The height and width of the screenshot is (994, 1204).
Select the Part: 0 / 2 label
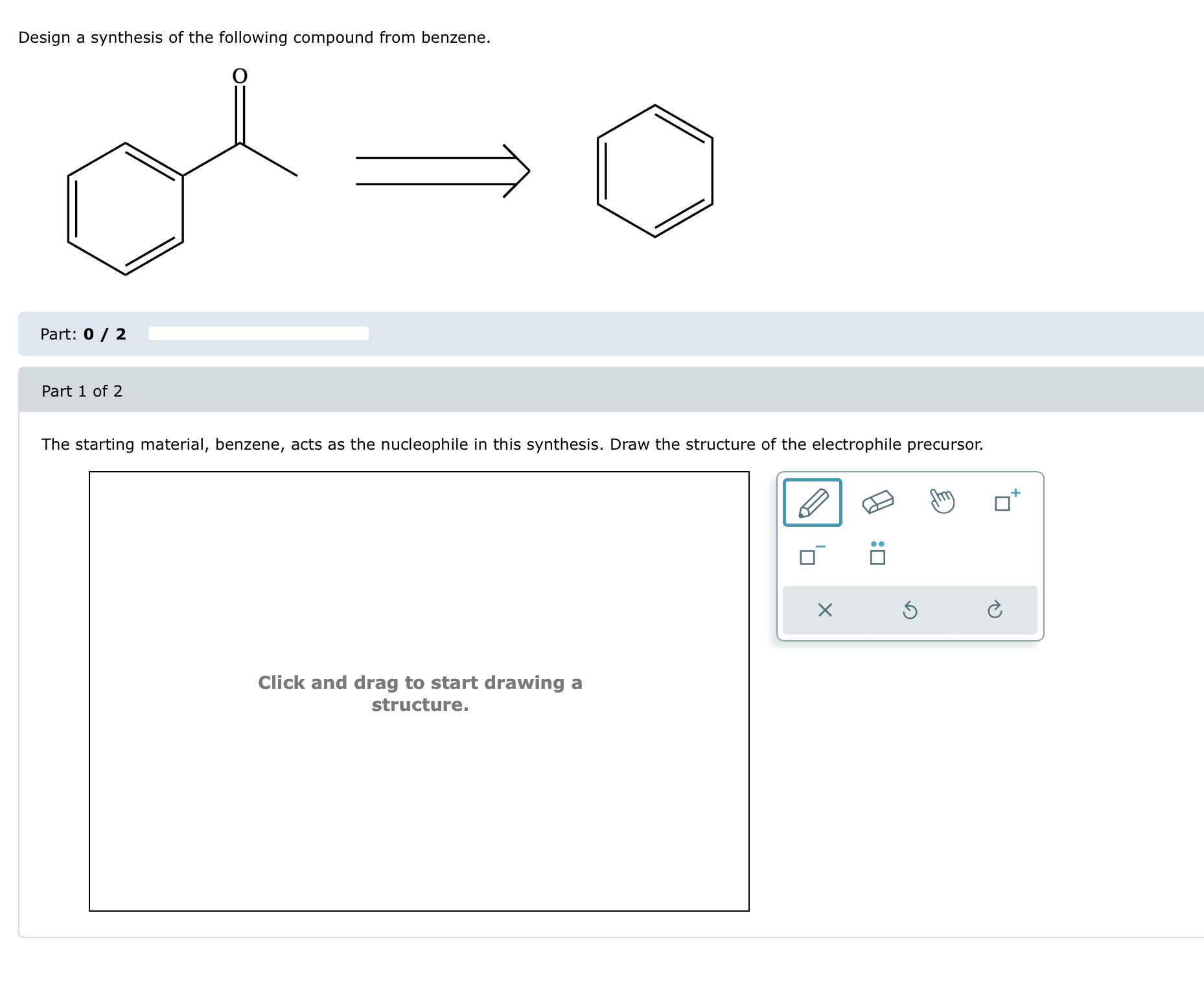tap(82, 334)
